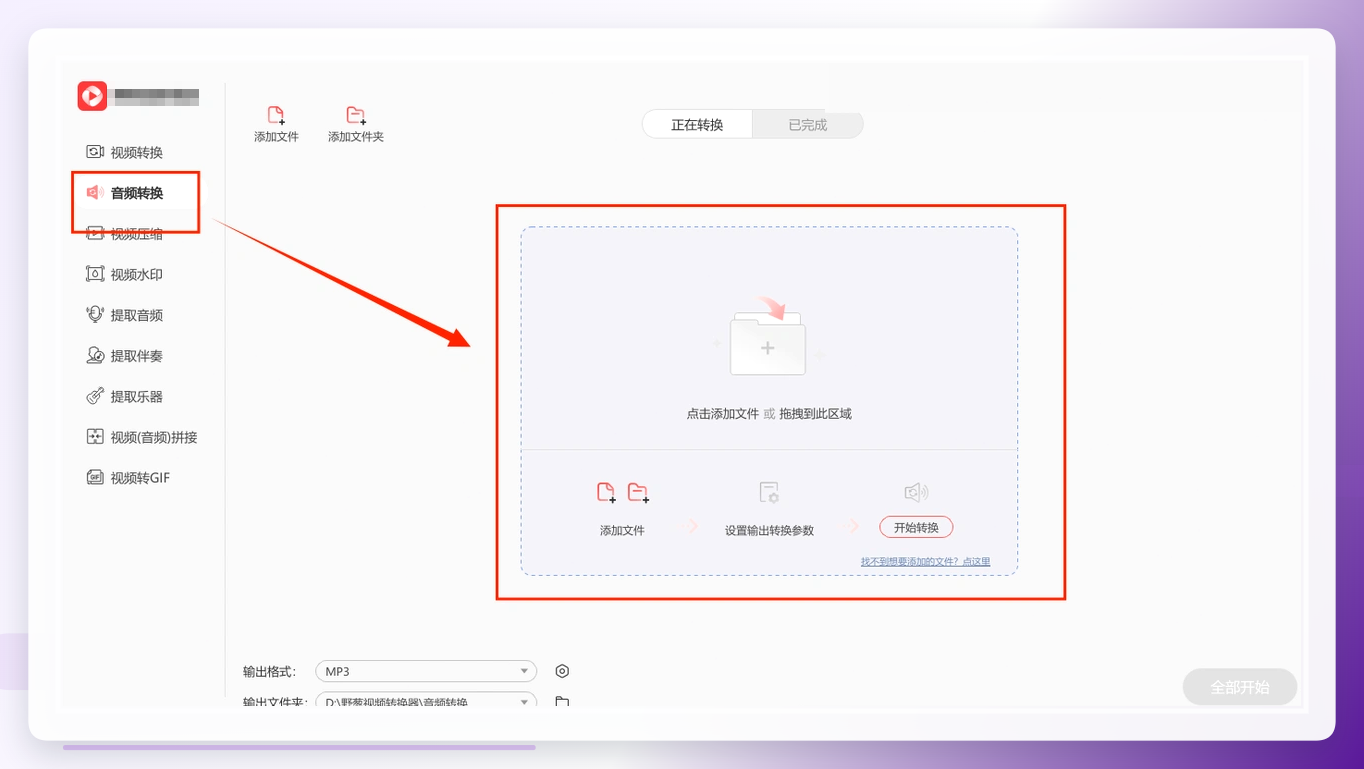Open the 输出格式 MP3 dropdown

click(x=426, y=671)
